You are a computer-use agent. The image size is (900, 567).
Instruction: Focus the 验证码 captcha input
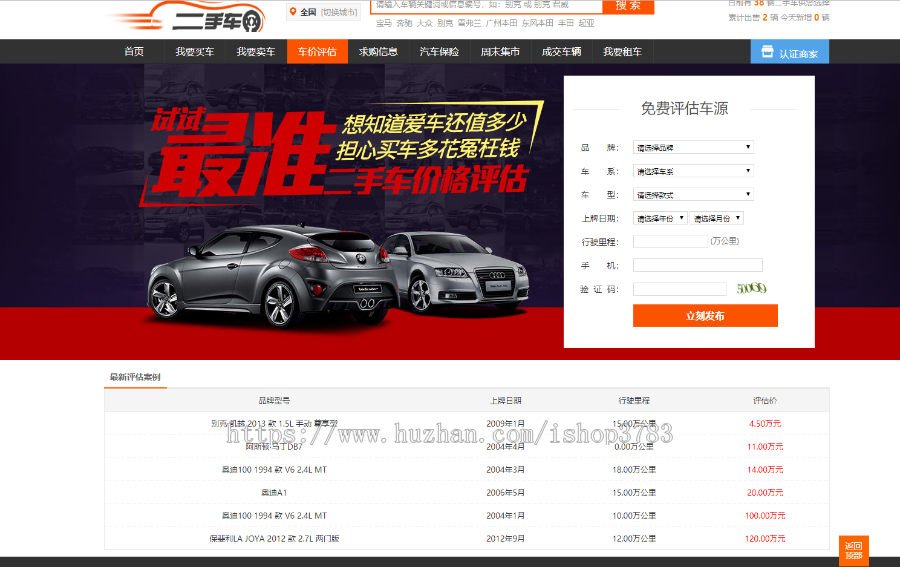tap(680, 289)
